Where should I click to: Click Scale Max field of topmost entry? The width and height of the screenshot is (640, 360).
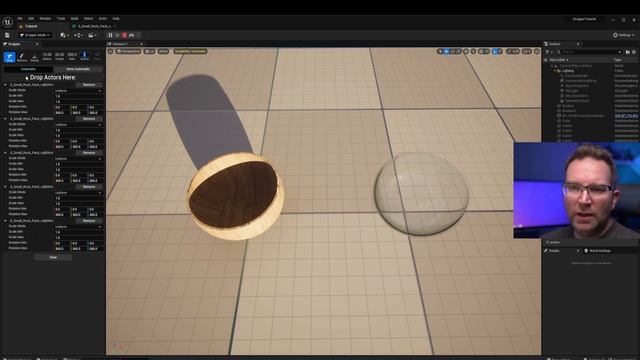(x=78, y=101)
